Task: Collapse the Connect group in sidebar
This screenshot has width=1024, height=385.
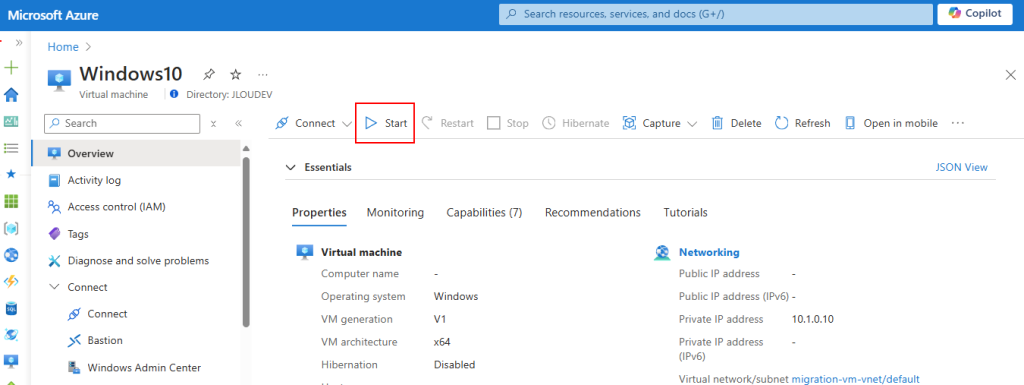Action: 54,287
